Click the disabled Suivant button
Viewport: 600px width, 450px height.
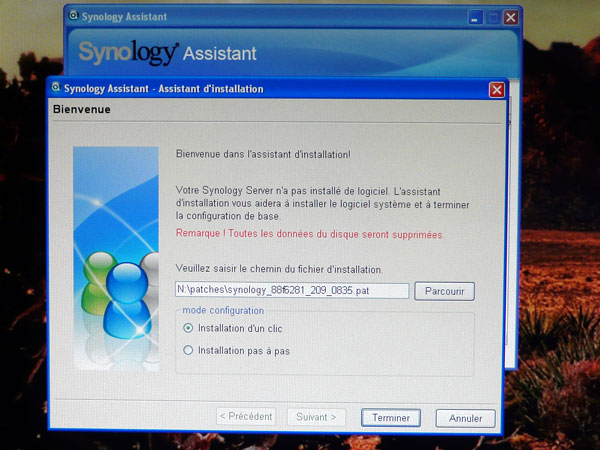(316, 417)
